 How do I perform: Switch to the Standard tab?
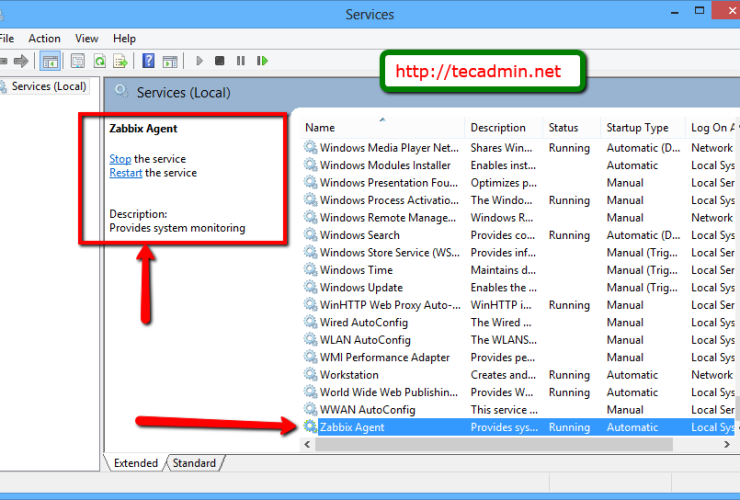(193, 463)
